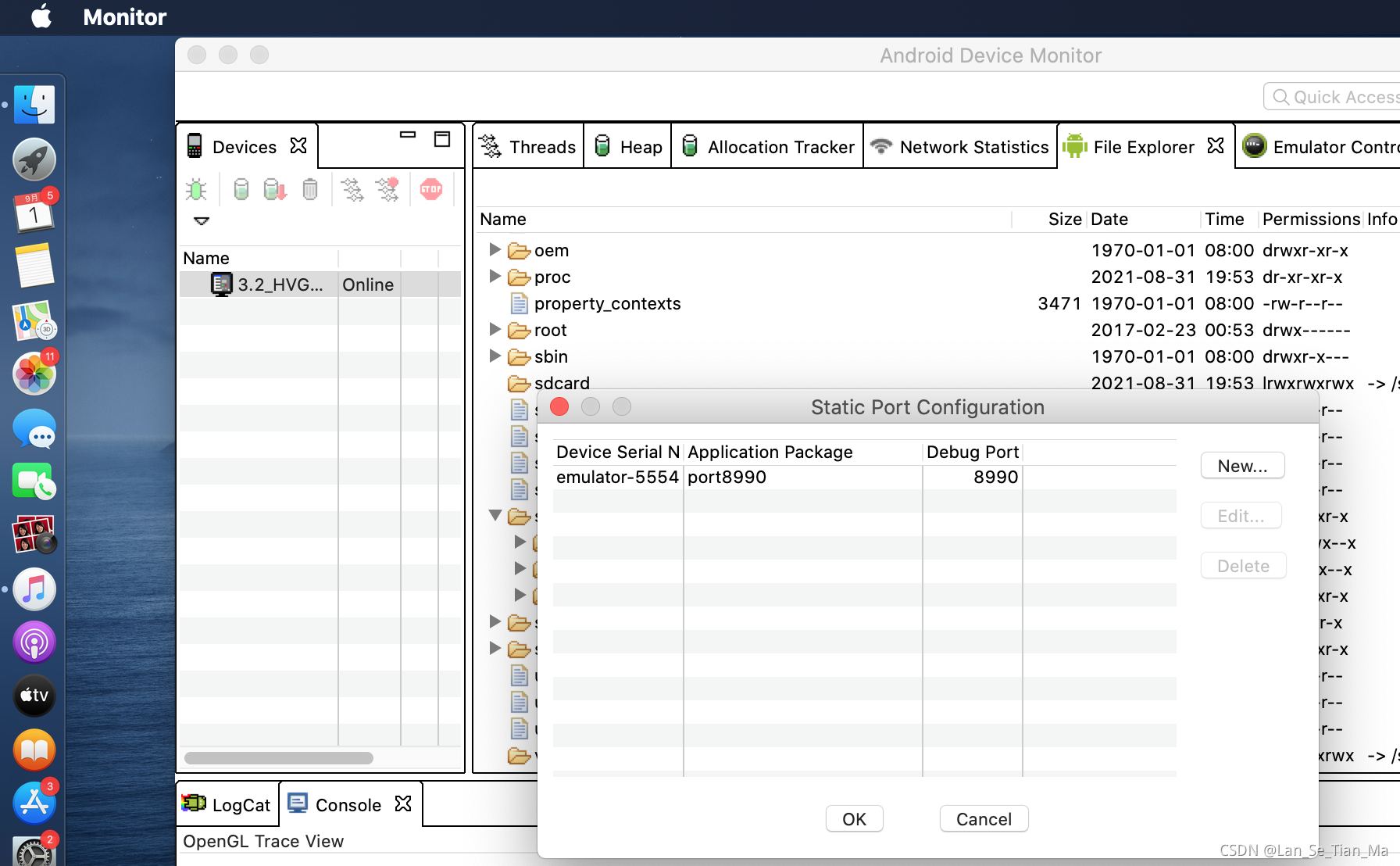
Task: Click the Permissions column header
Action: [1311, 219]
